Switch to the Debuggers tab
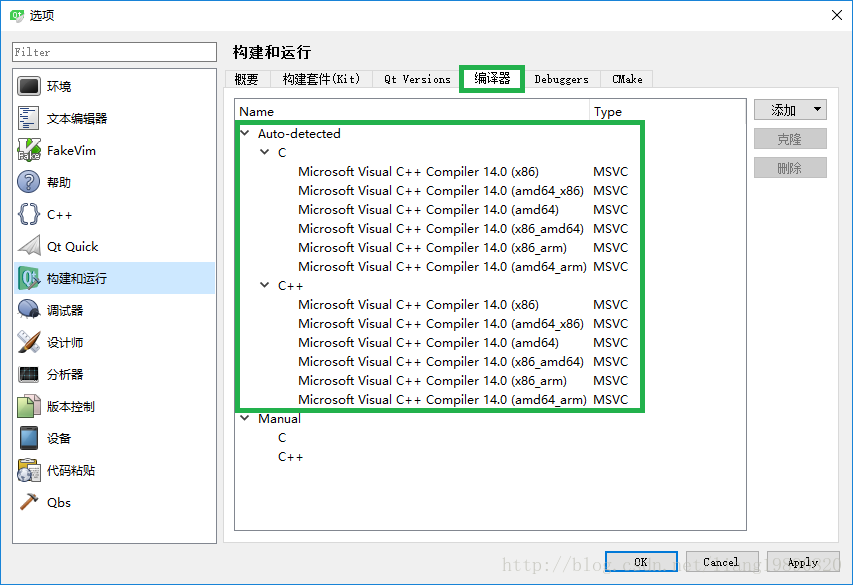The image size is (853, 585). pyautogui.click(x=561, y=79)
